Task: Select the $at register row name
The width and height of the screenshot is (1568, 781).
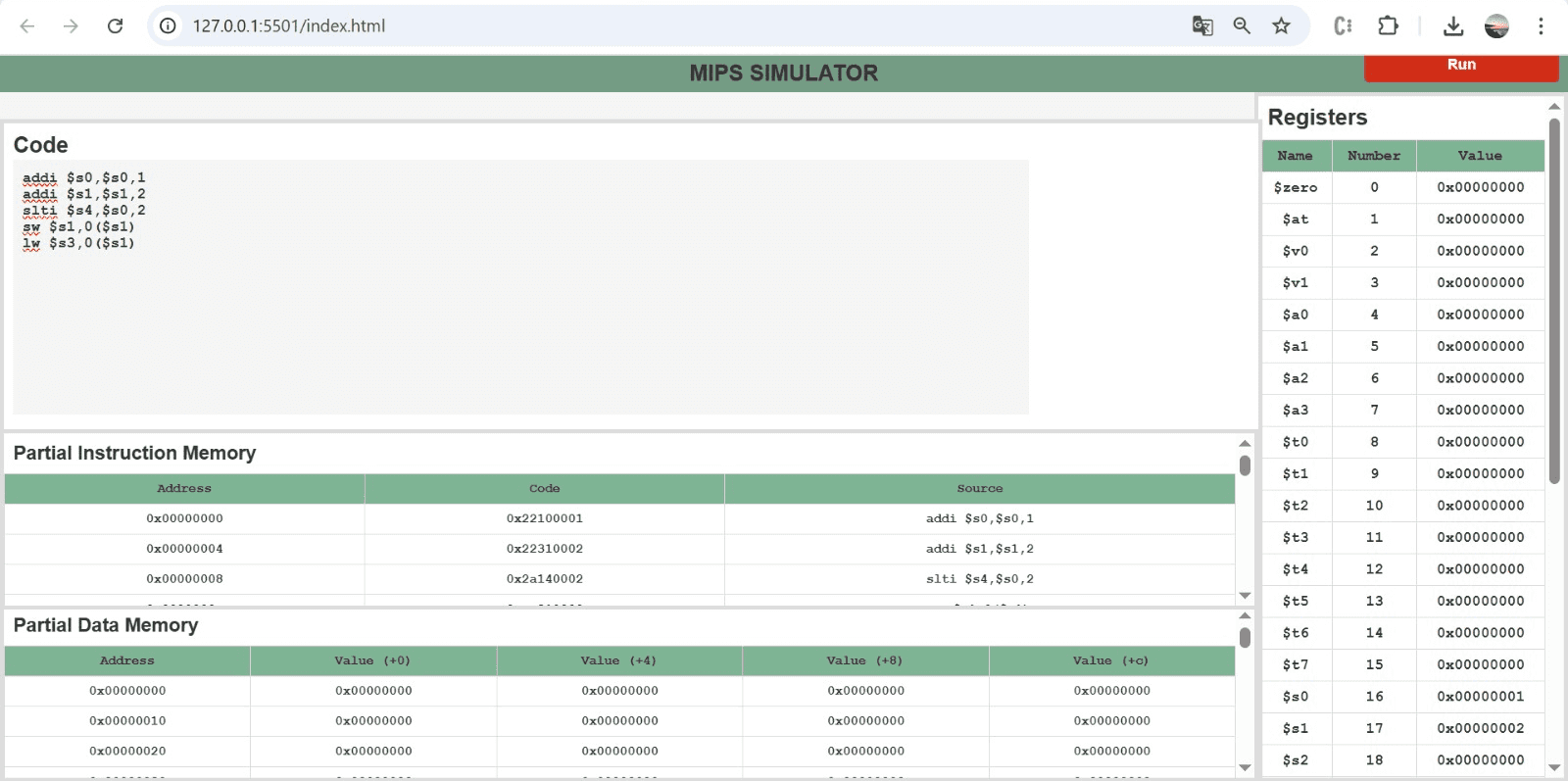Action: click(1296, 220)
